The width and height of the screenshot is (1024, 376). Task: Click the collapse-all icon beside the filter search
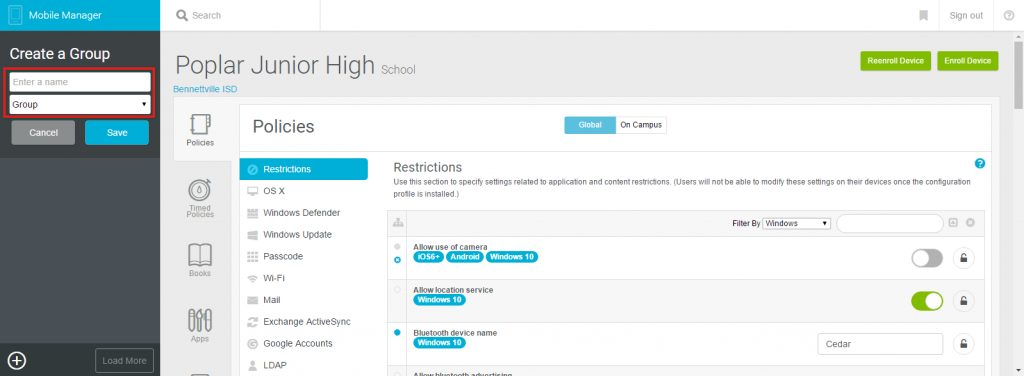point(953,223)
